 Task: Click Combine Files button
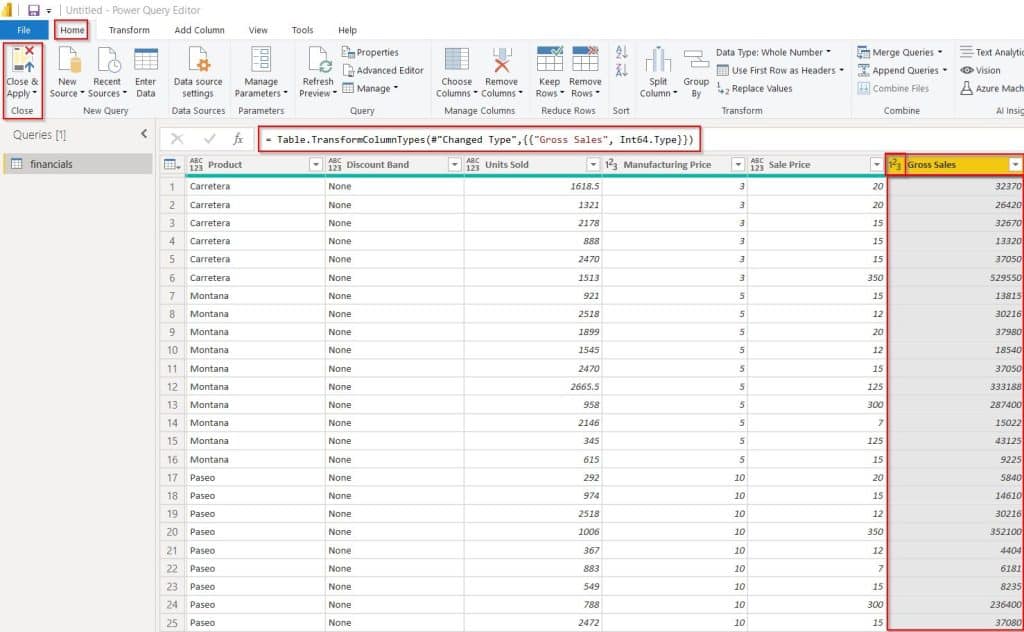tap(893, 88)
